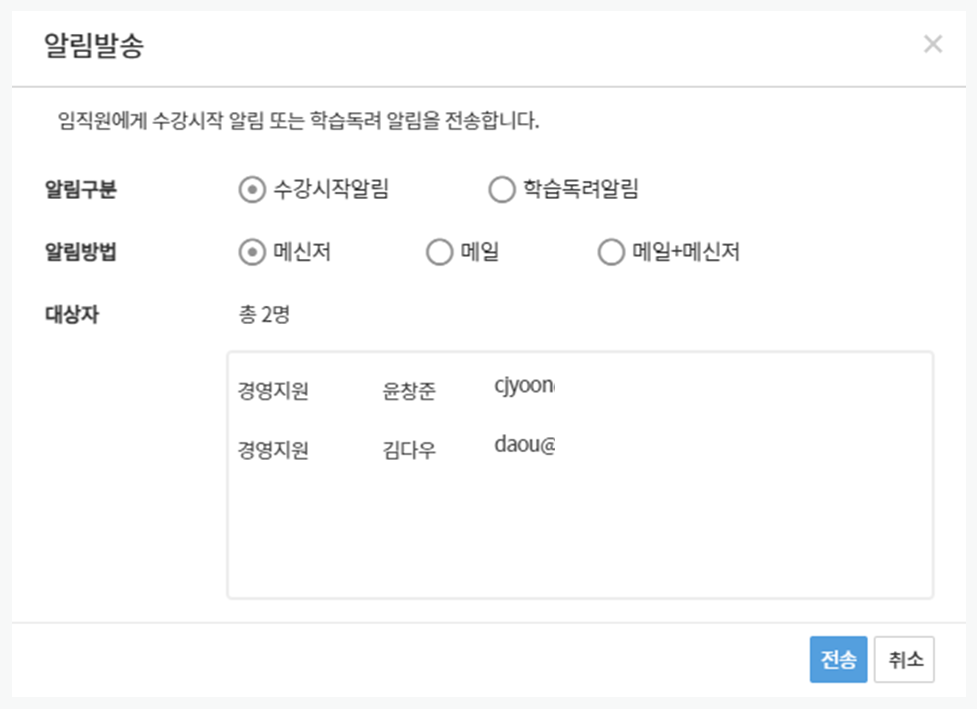Select the 학습독려알림 radio button
Viewport: 977px width, 709px height.
(x=500, y=188)
